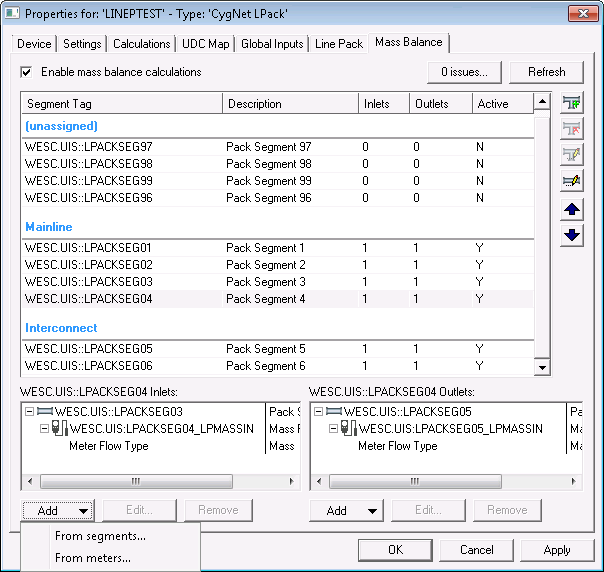Viewport: 604px width, 572px height.
Task: Collapse WESC.UIS::LPACKSEG03 inlet tree node
Action: click(29, 412)
